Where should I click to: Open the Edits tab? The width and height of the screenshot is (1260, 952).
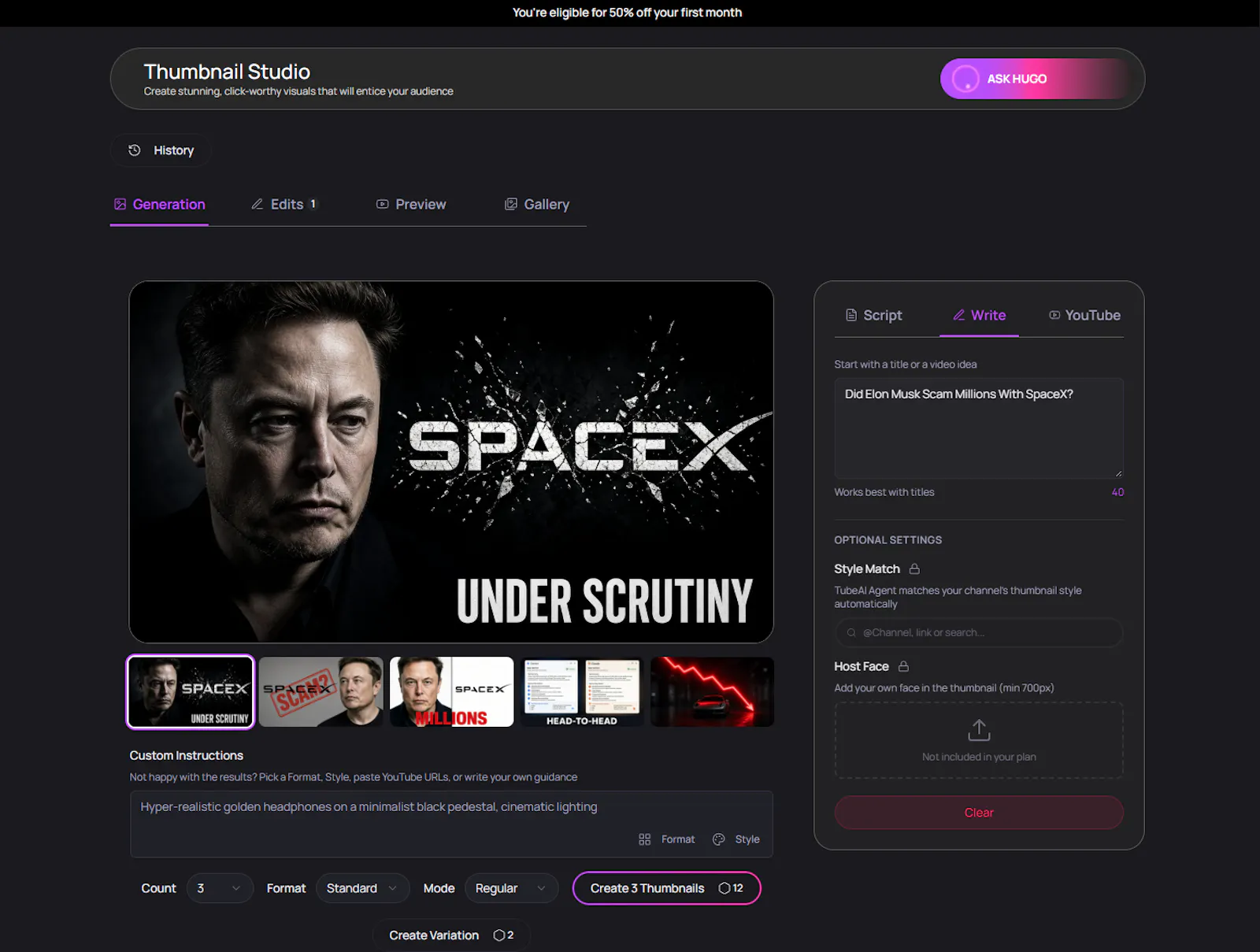click(x=284, y=205)
